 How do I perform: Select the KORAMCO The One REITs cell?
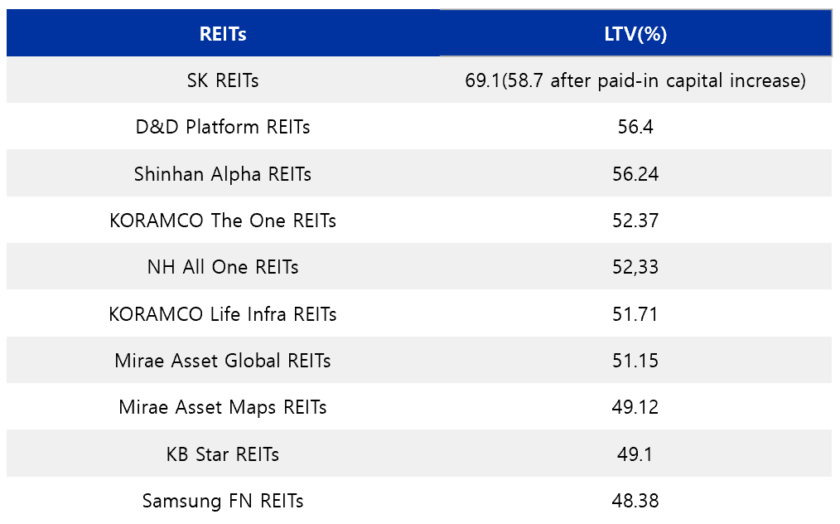point(223,220)
